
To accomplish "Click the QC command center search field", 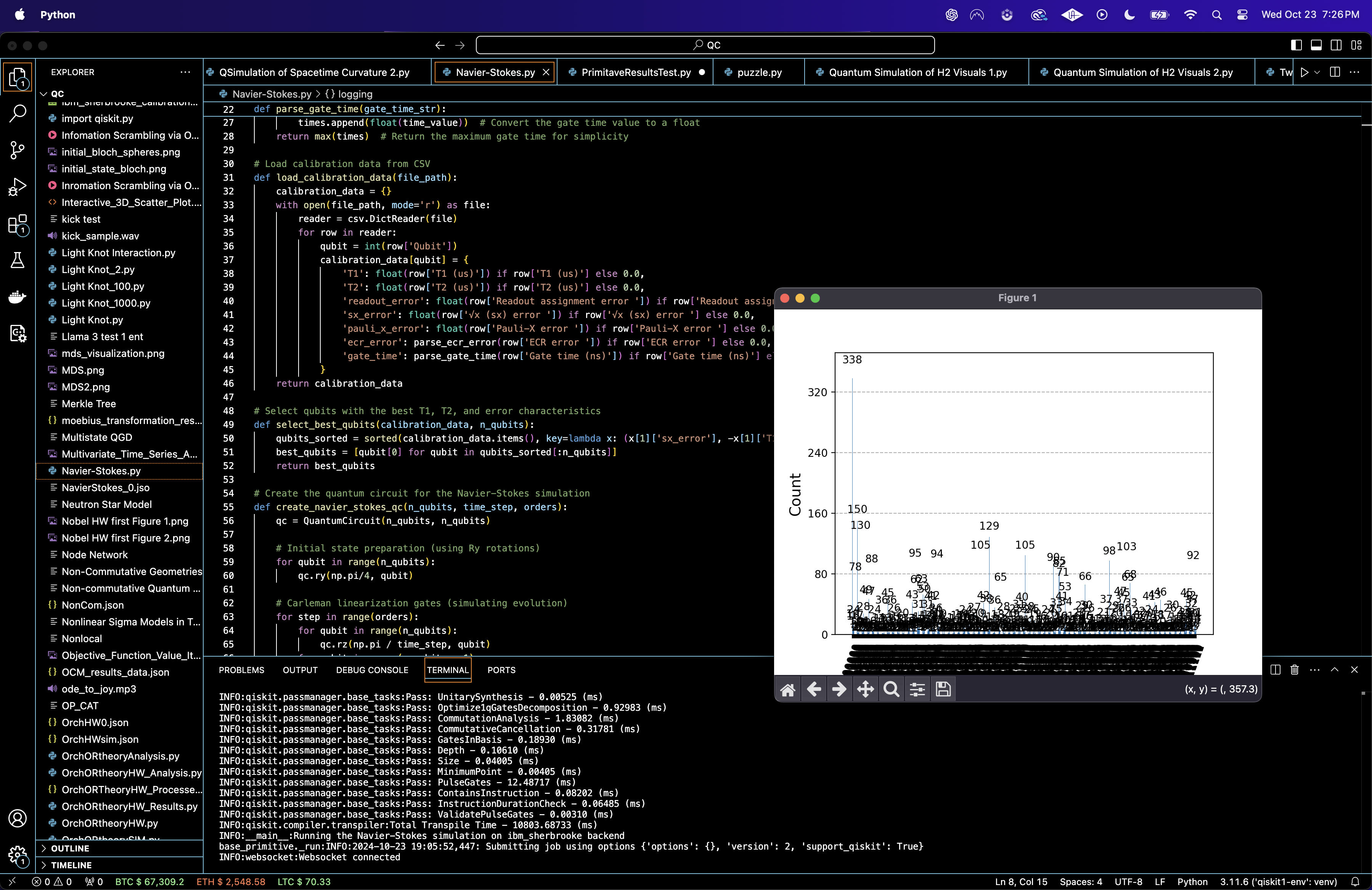I will pyautogui.click(x=705, y=45).
